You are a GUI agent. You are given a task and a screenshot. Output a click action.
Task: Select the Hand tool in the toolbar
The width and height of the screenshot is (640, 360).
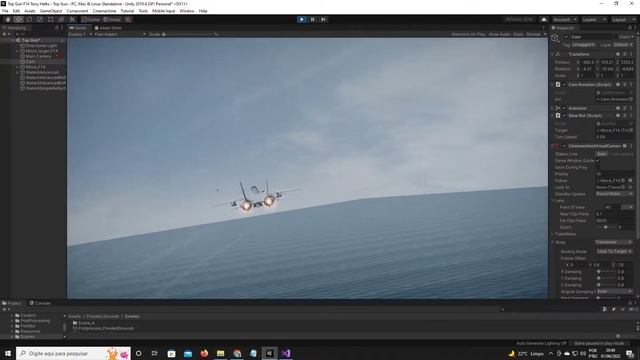[8, 20]
